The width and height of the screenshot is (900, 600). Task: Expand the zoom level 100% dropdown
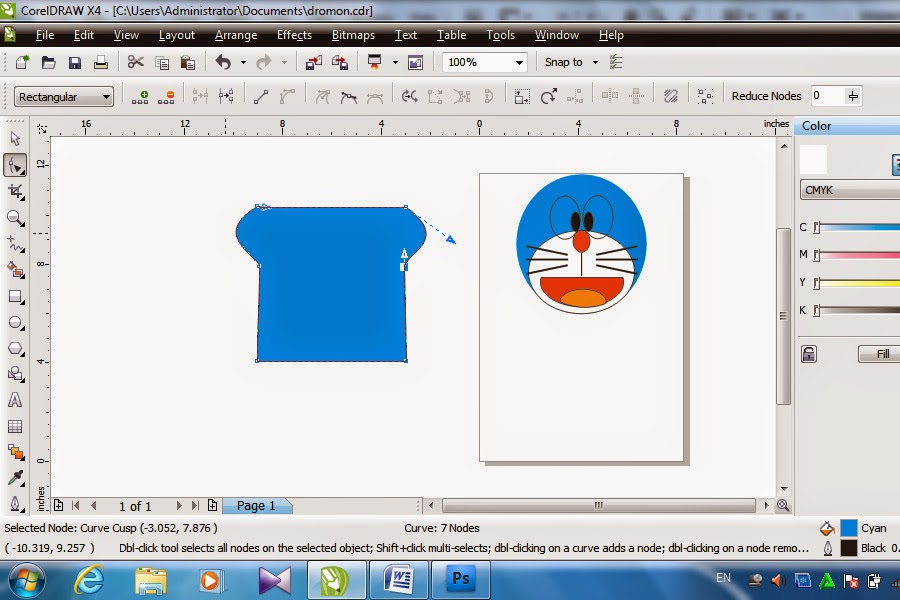click(x=519, y=61)
